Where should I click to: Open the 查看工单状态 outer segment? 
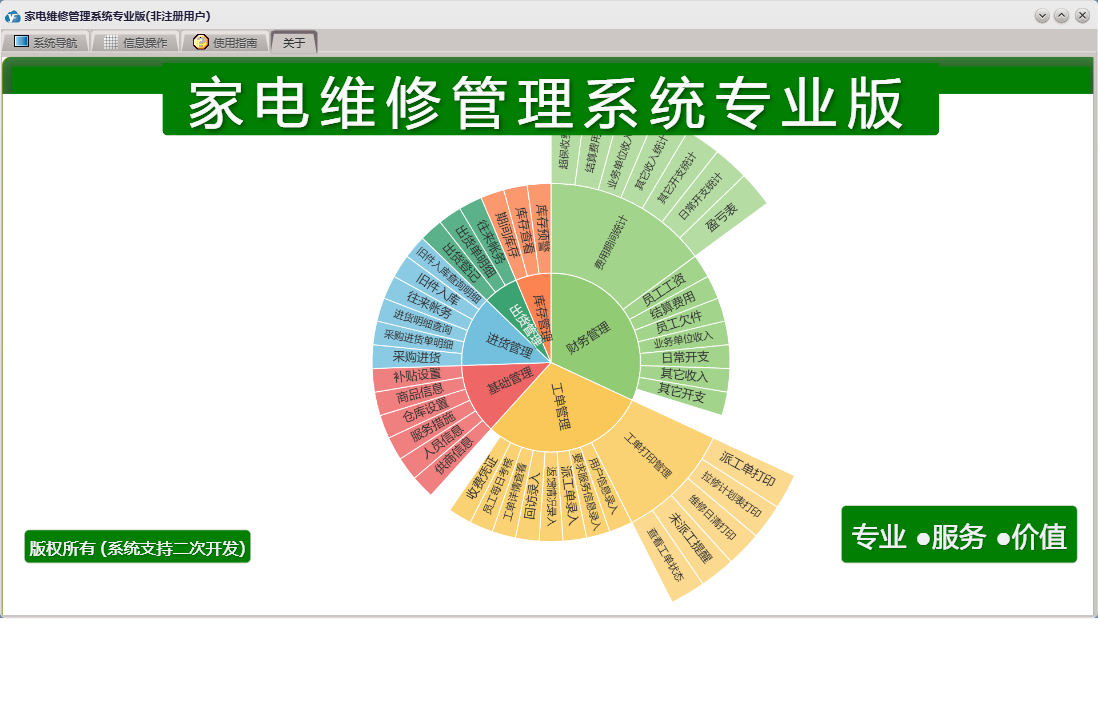(x=665, y=553)
